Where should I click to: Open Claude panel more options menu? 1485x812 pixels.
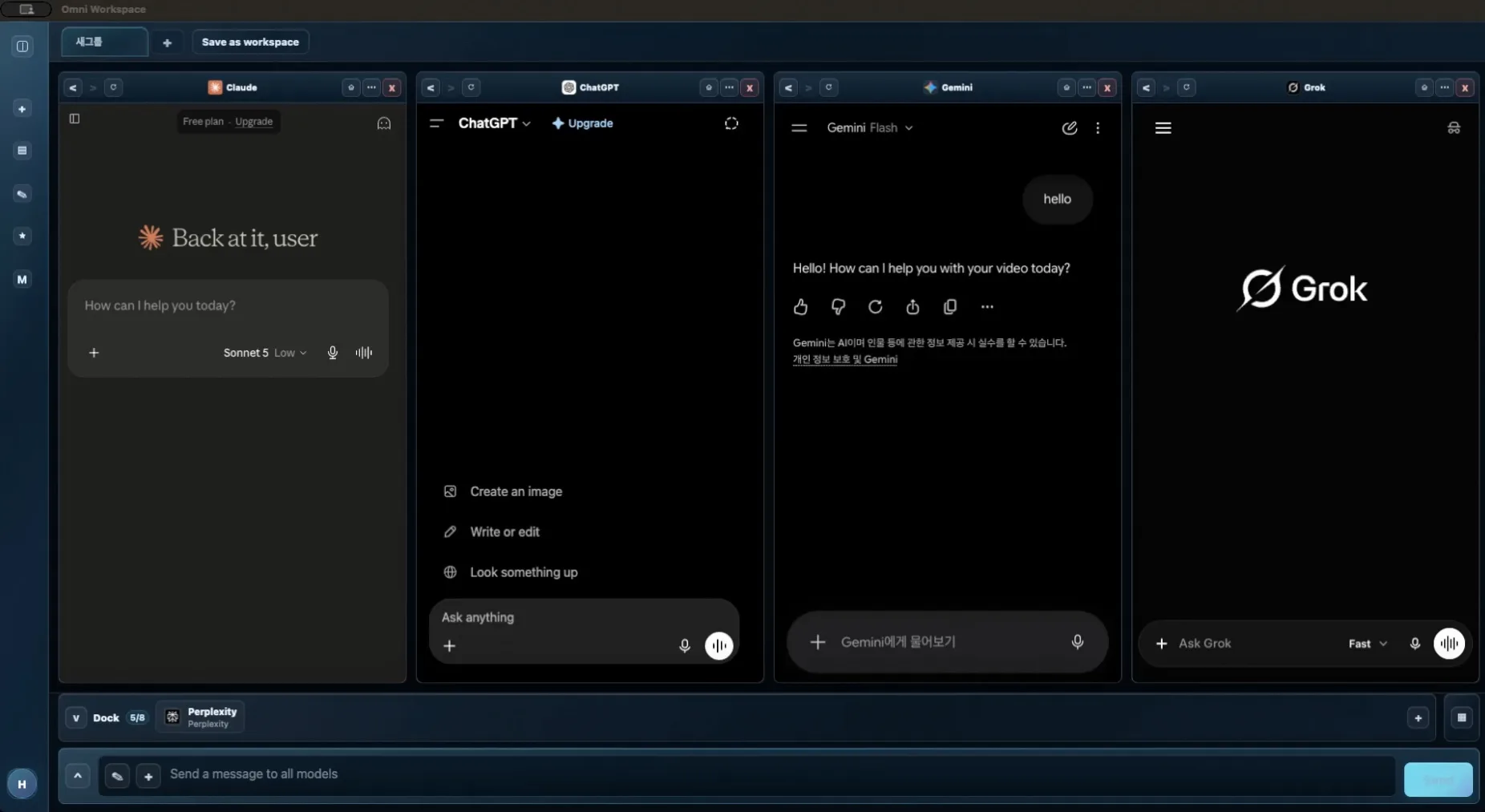coord(371,87)
